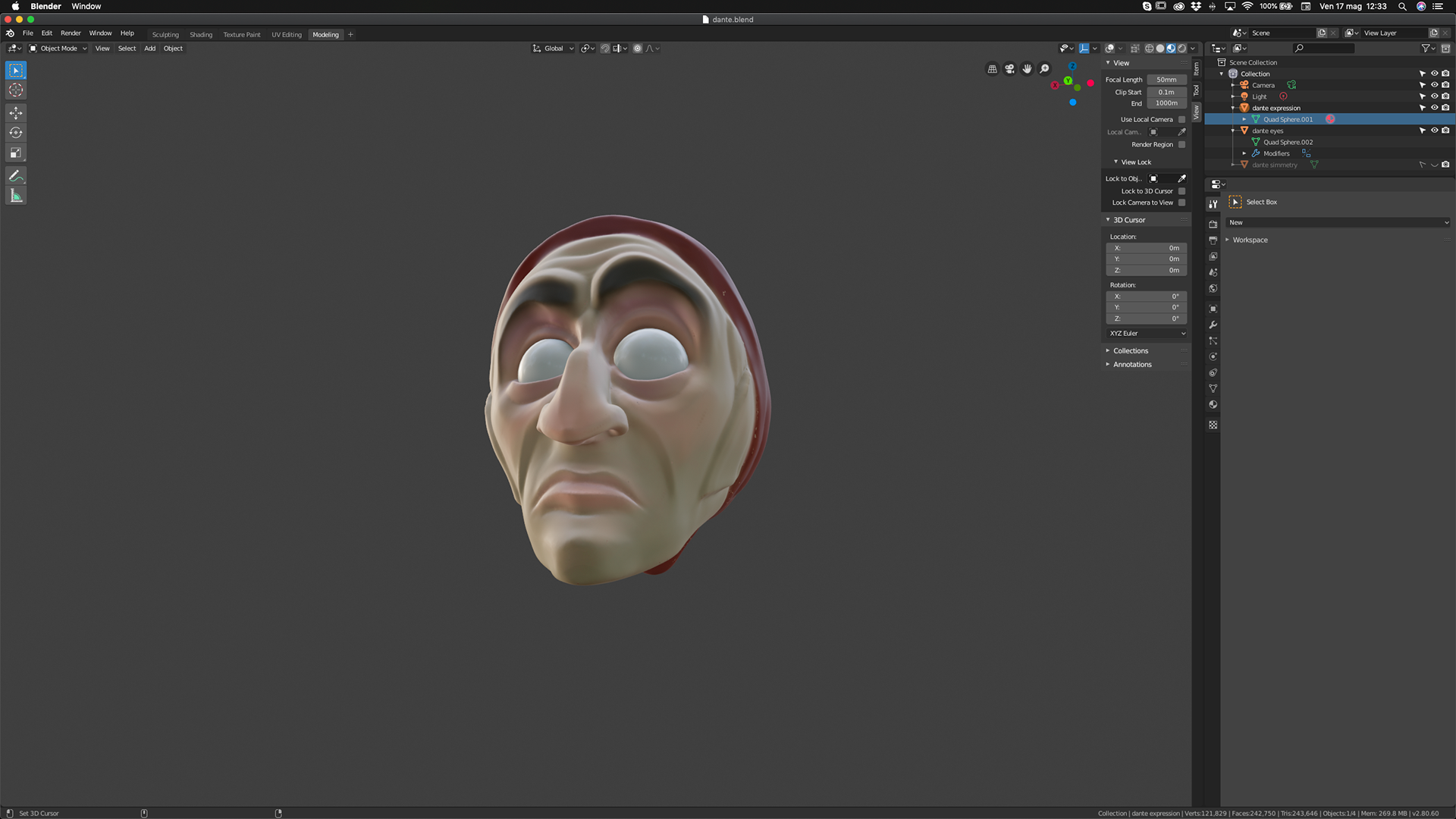
Task: Adjust the clip End 1000m field
Action: click(1166, 103)
